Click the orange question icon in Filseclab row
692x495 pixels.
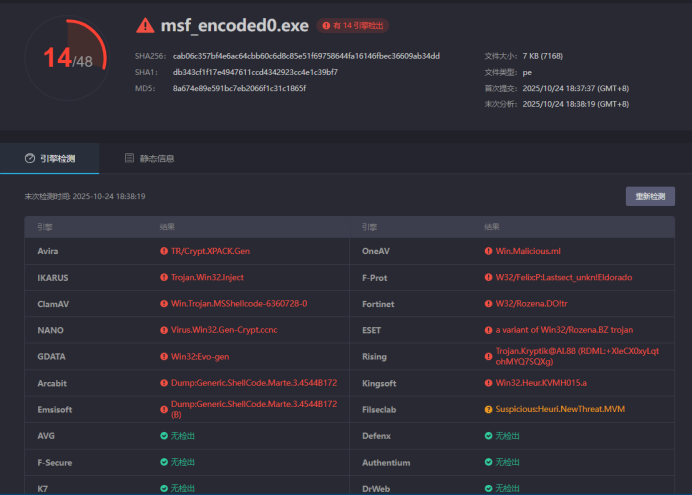[488, 409]
